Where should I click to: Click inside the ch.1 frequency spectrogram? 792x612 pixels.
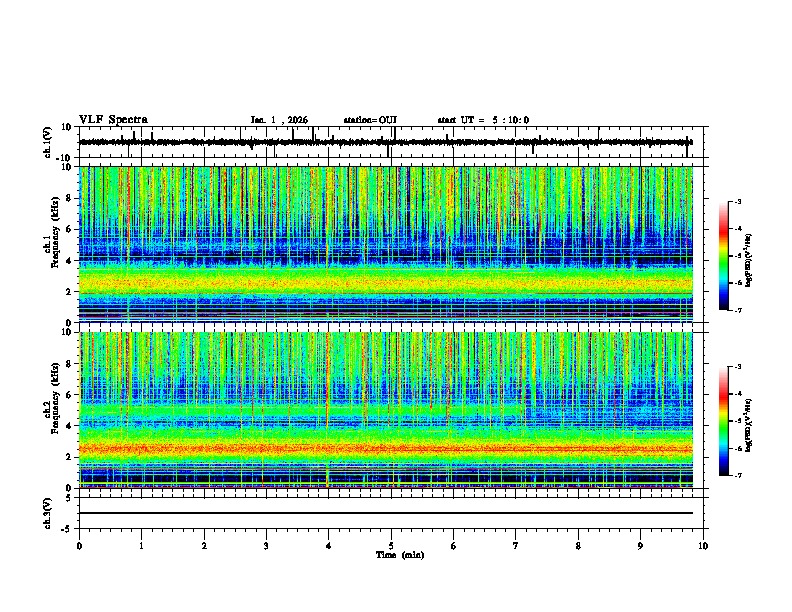tap(386, 244)
